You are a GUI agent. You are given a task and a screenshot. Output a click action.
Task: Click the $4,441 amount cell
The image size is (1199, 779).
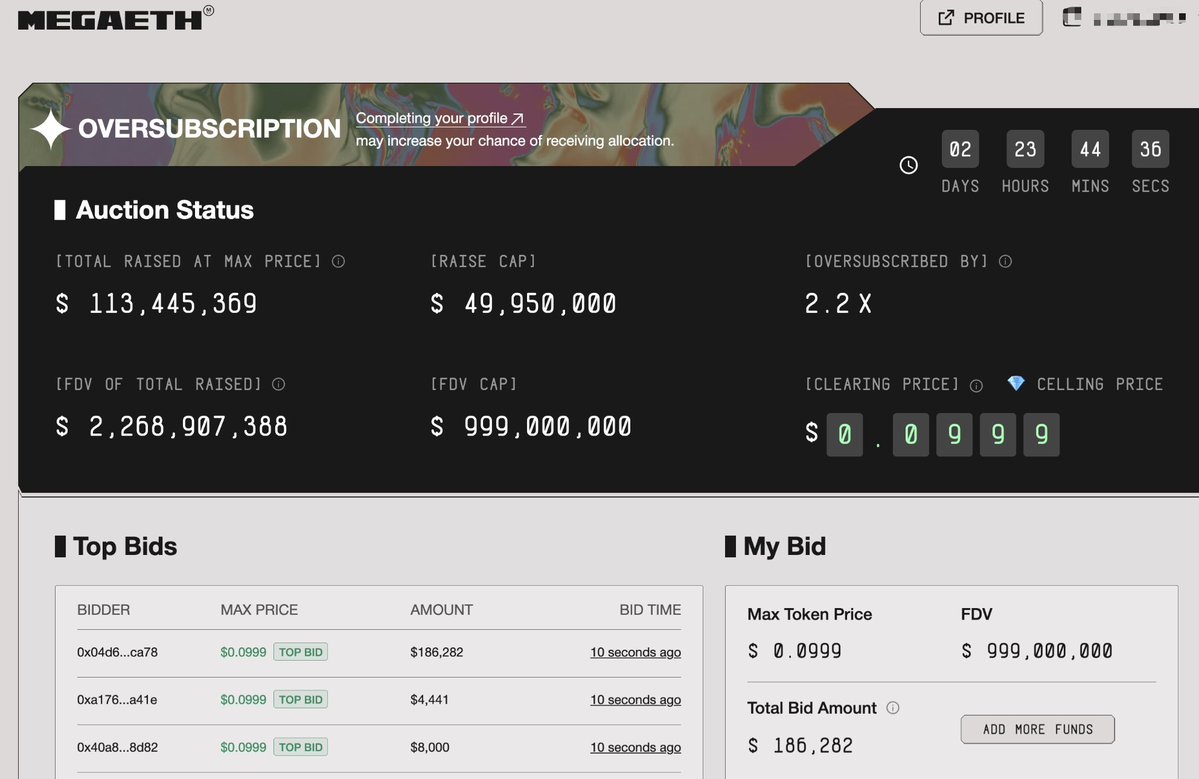click(429, 699)
